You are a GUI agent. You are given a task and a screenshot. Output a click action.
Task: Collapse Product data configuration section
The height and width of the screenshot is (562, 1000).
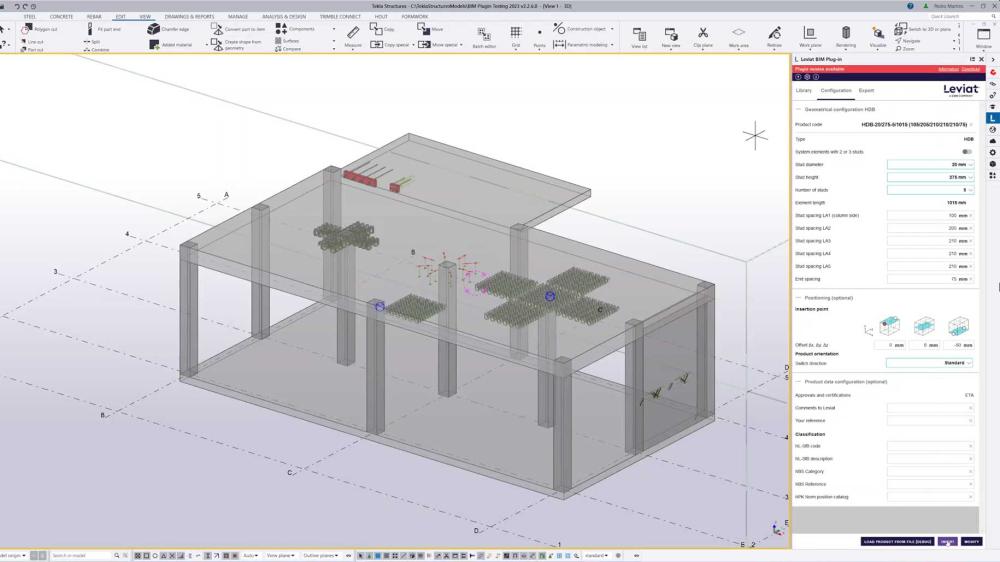coord(798,381)
